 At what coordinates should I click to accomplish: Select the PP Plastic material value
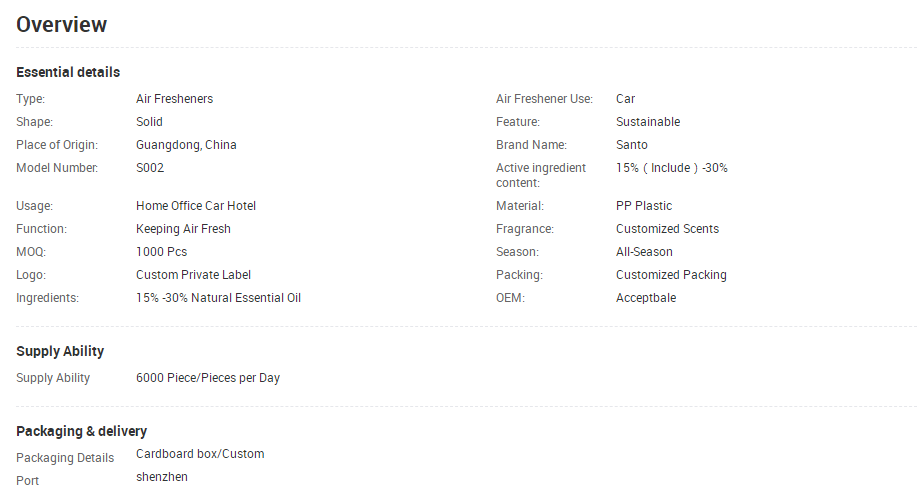644,206
